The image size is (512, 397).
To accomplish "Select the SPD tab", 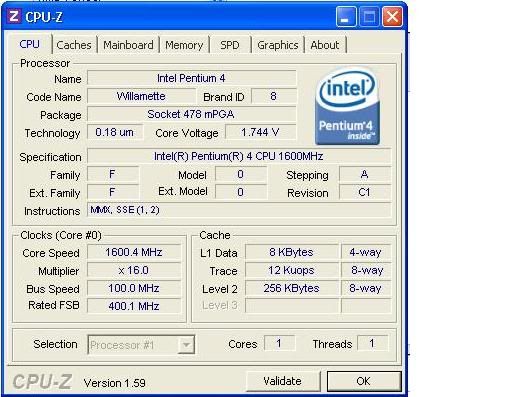I will [230, 45].
